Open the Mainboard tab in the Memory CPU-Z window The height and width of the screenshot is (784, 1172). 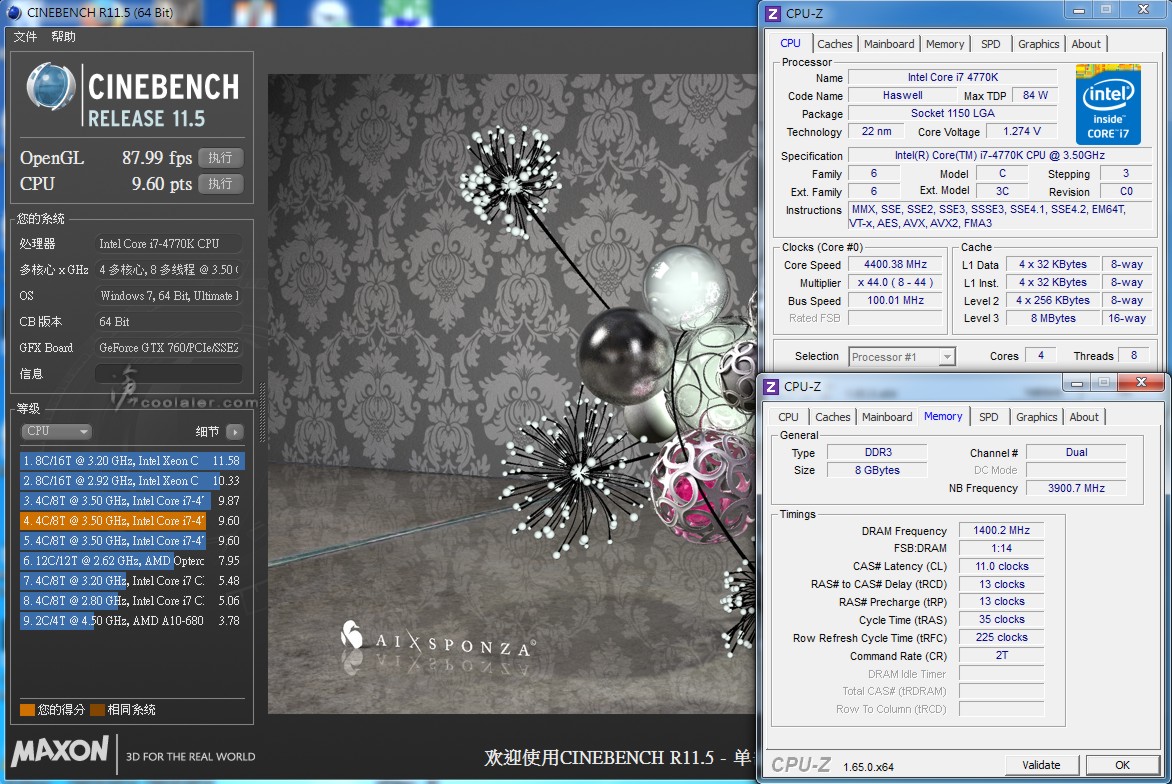point(886,417)
